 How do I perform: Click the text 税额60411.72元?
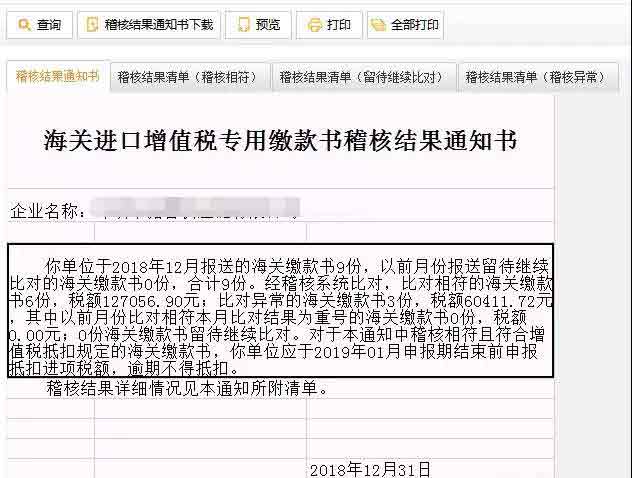(491, 301)
